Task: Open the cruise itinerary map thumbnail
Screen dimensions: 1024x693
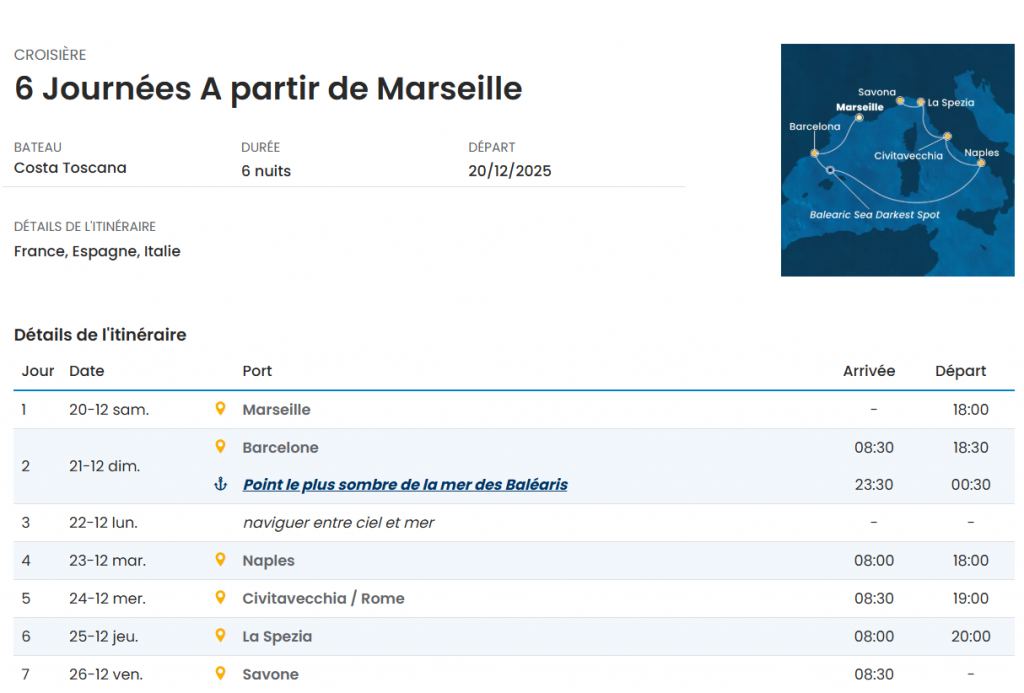Action: pyautogui.click(x=897, y=160)
